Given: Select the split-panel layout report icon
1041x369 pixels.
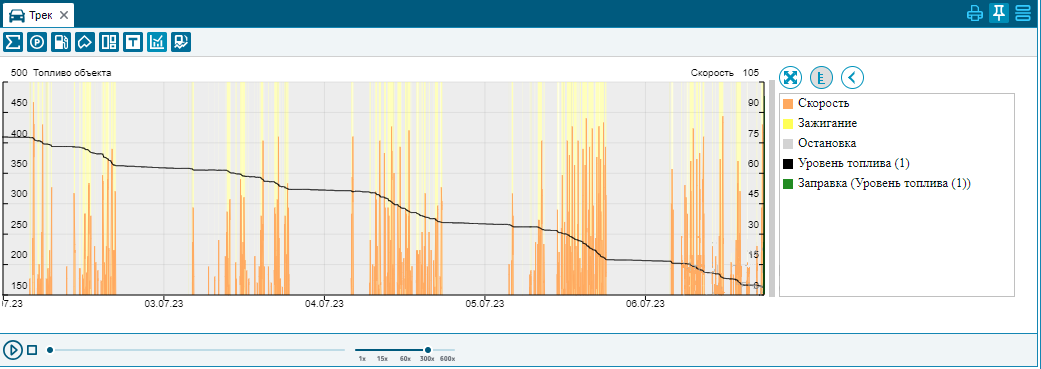Looking at the screenshot, I should point(109,42).
